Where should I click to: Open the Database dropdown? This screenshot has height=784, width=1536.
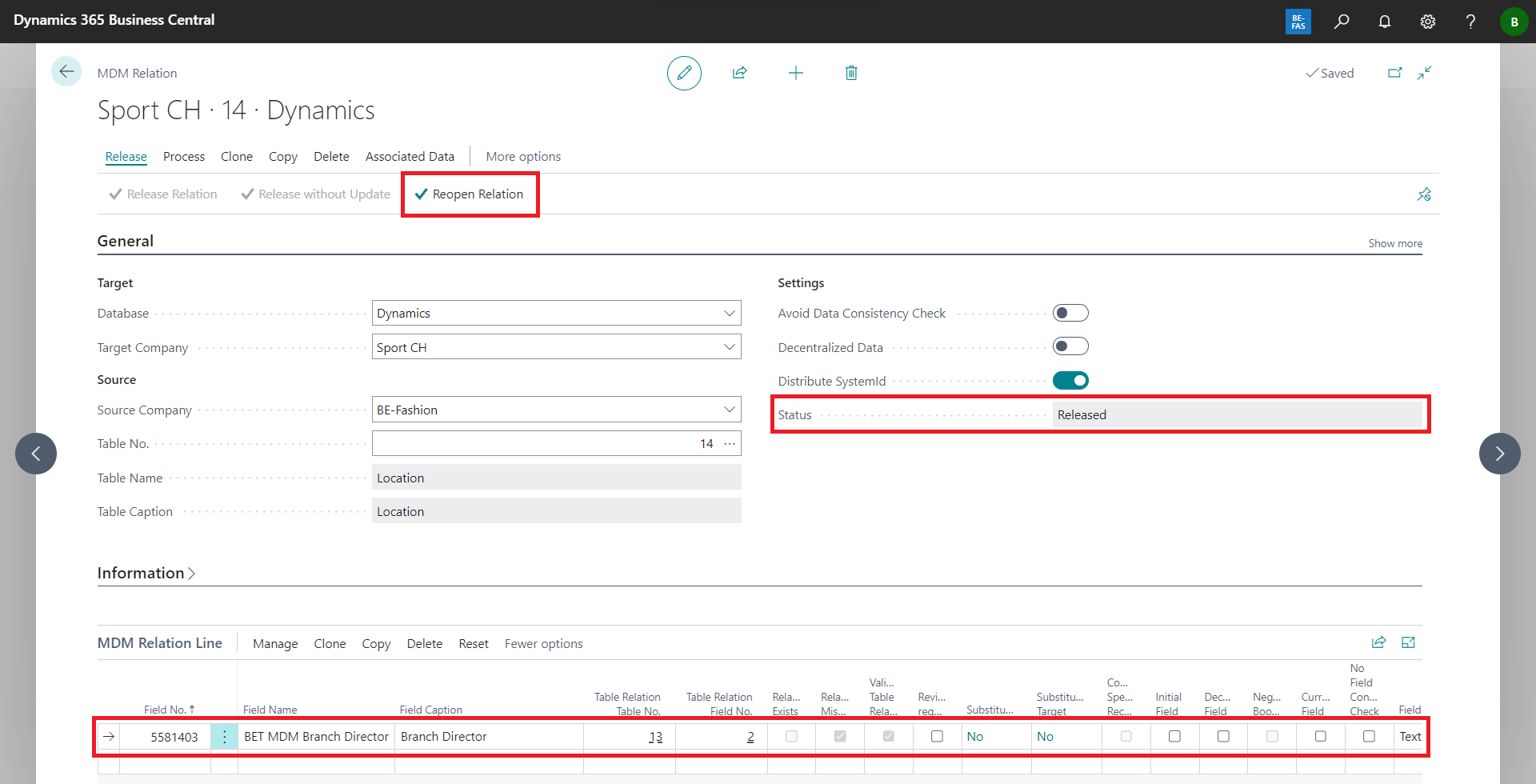click(x=729, y=314)
